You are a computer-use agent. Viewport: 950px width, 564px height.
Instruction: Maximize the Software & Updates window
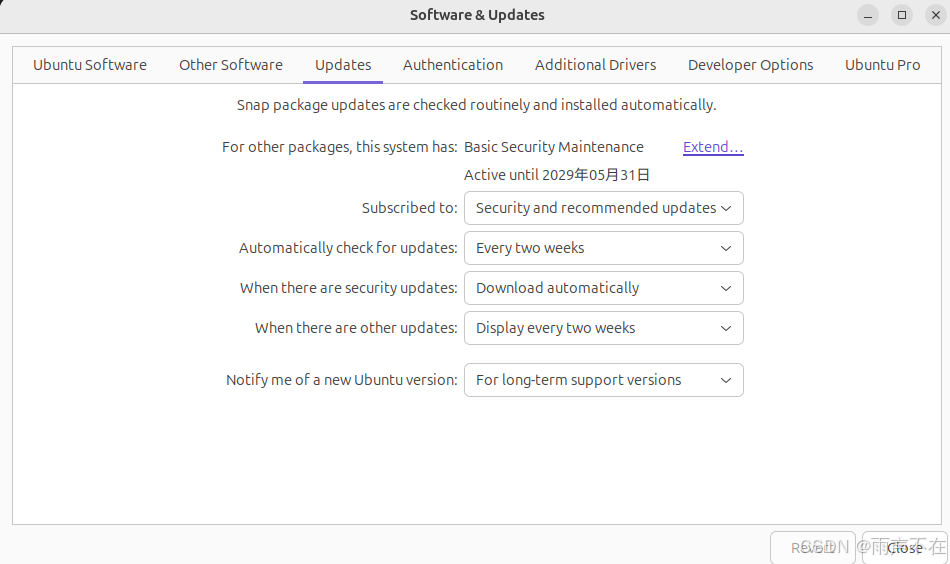click(x=902, y=15)
